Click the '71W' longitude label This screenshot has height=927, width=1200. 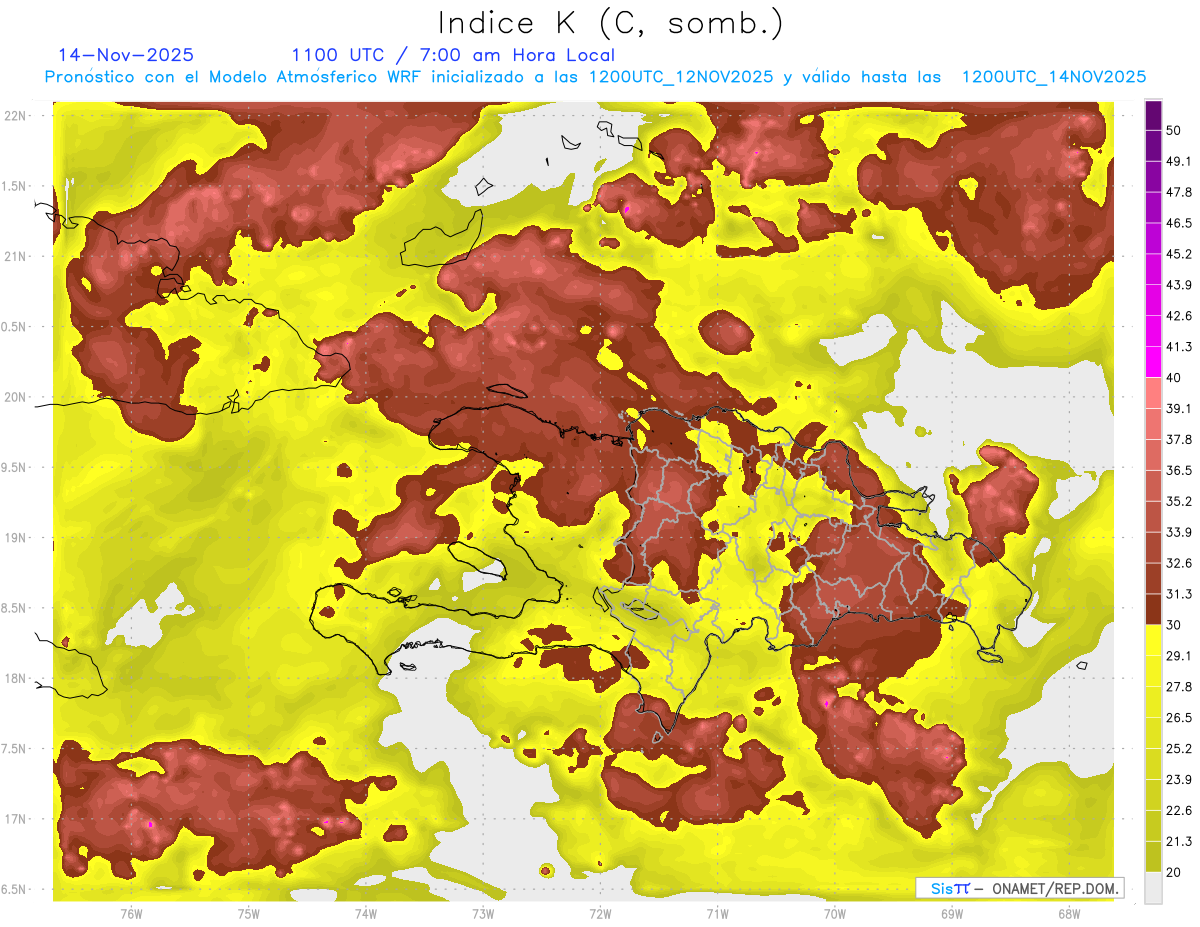(717, 913)
